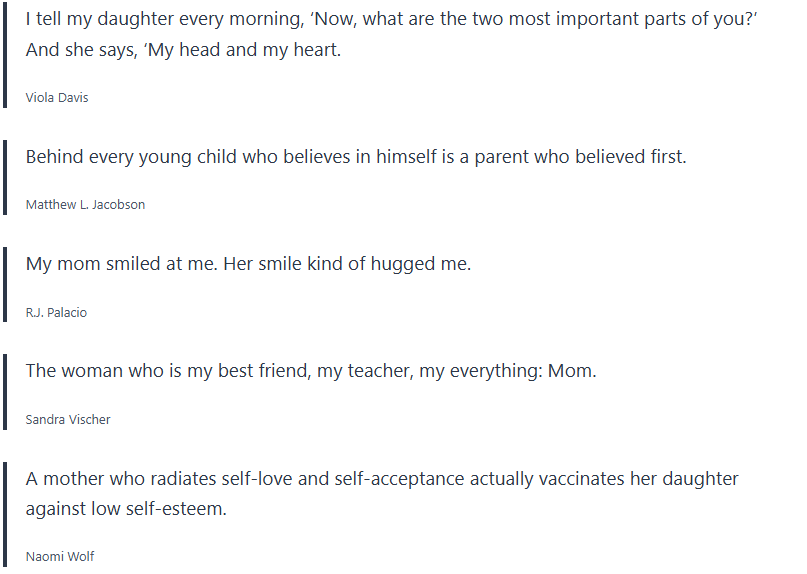807x574 pixels.
Task: Click the R.J. Palacio author name
Action: click(x=56, y=312)
